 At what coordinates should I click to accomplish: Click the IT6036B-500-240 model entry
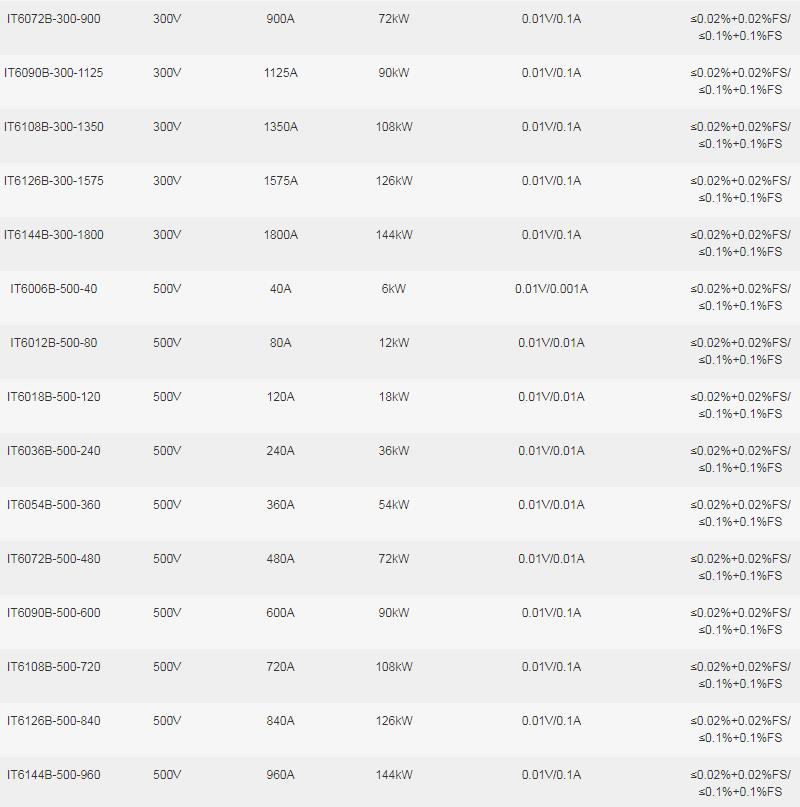(54, 451)
